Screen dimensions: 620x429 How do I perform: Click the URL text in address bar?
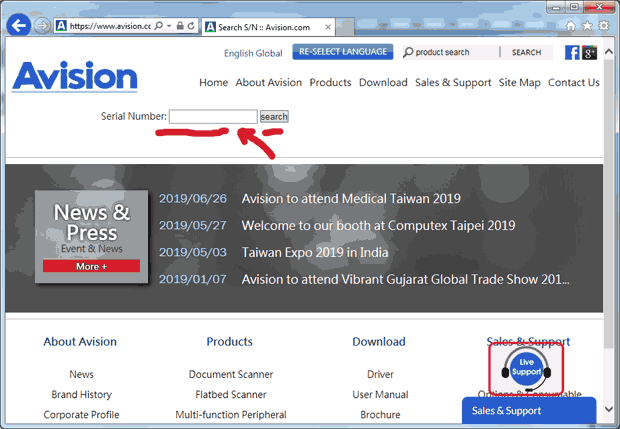(110, 26)
